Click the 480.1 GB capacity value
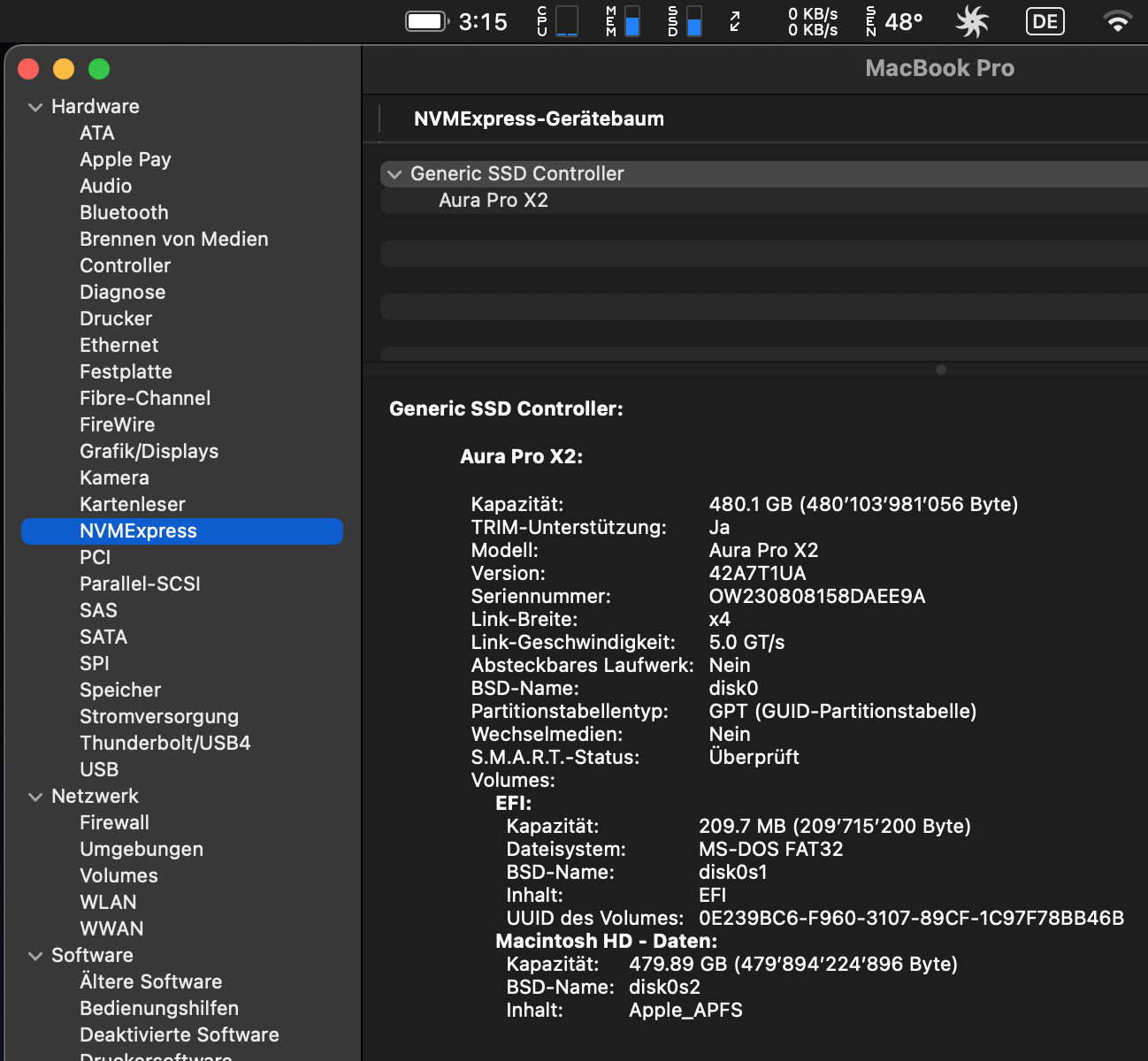The image size is (1148, 1061). 864,504
